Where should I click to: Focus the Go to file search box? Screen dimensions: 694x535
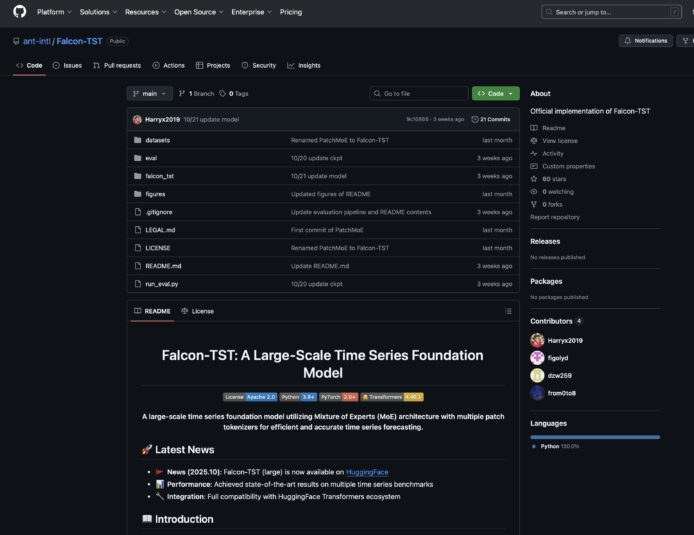click(x=419, y=93)
